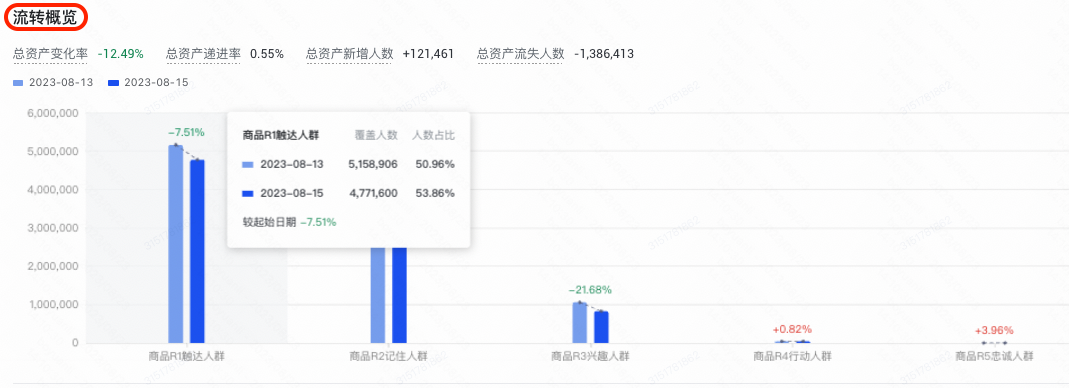This screenshot has height=388, width=1069.
Task: Click the -21.68% label above R3 bars
Action: [590, 290]
